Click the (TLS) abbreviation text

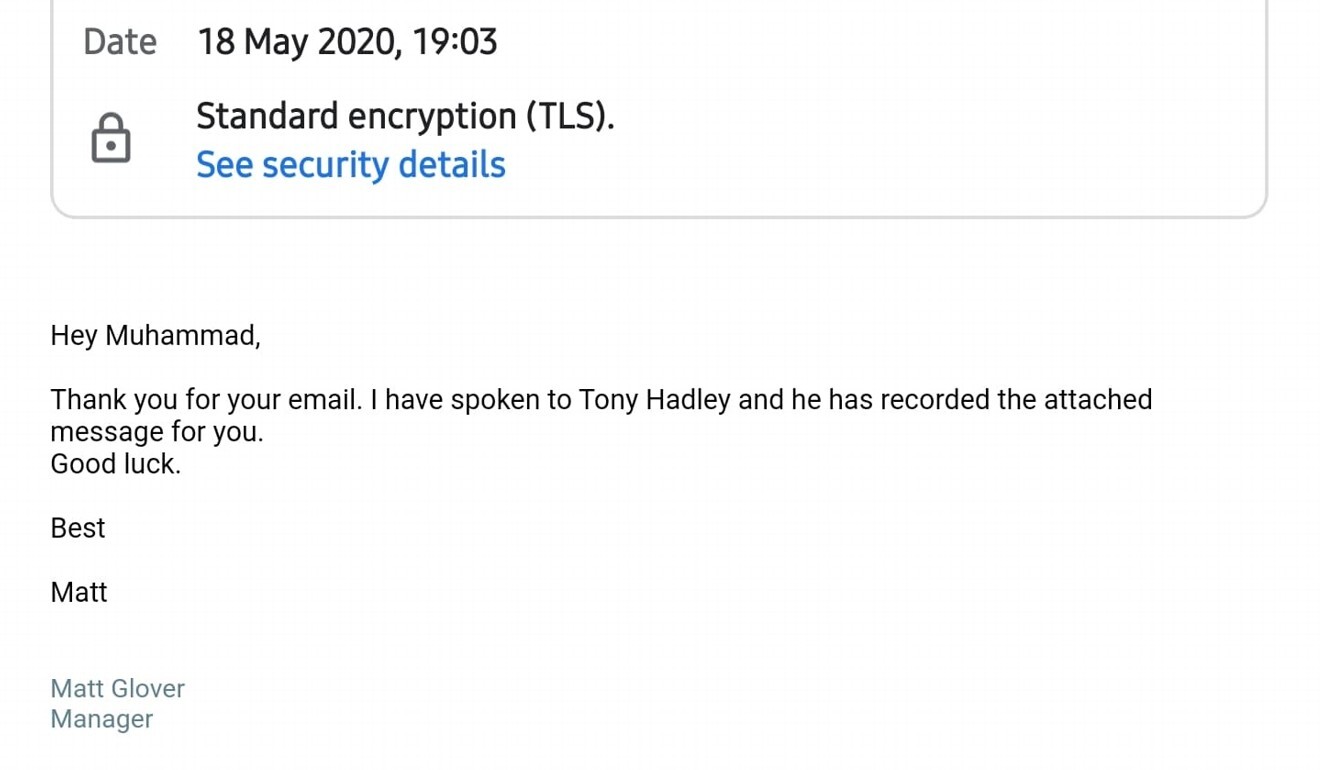(570, 117)
